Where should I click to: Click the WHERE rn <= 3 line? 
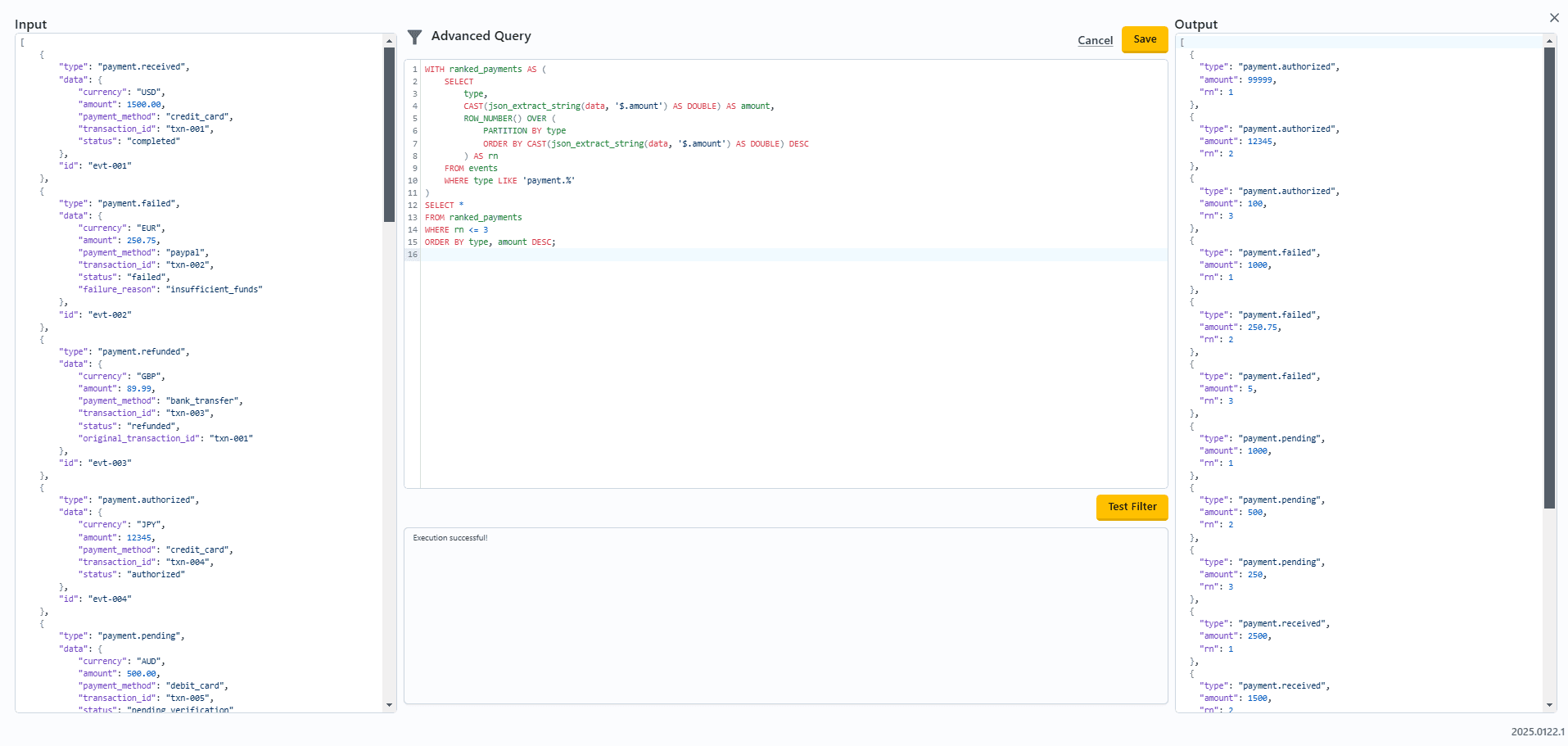click(455, 229)
